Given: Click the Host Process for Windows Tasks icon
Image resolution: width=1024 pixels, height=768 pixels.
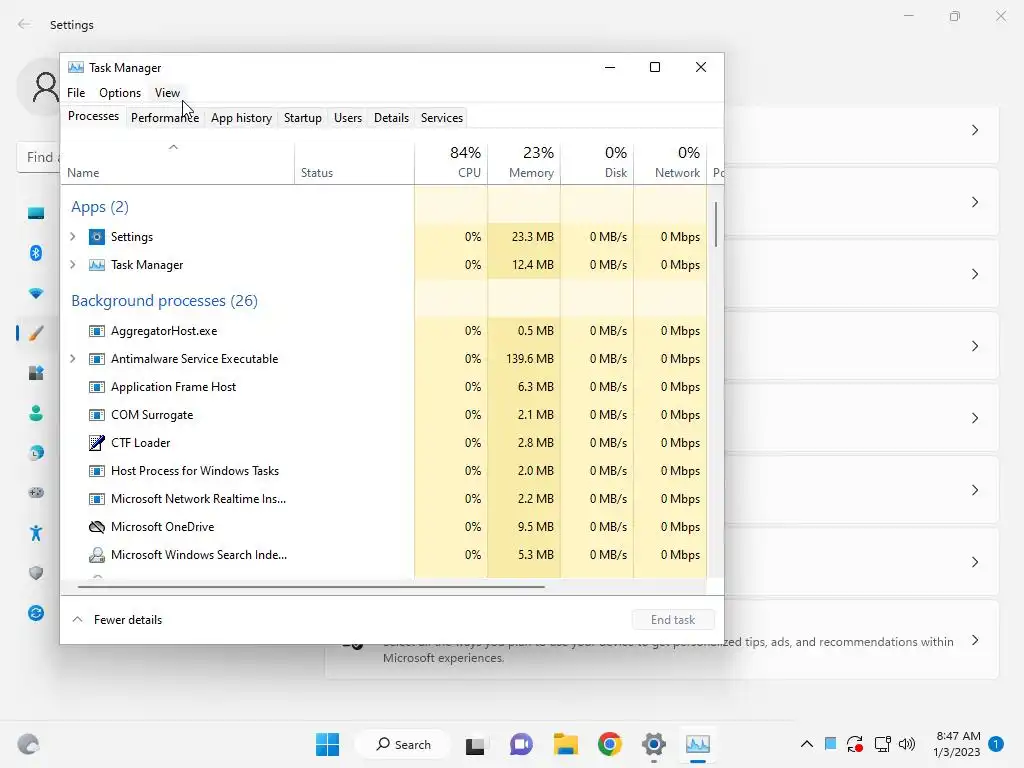Looking at the screenshot, I should (x=97, y=471).
